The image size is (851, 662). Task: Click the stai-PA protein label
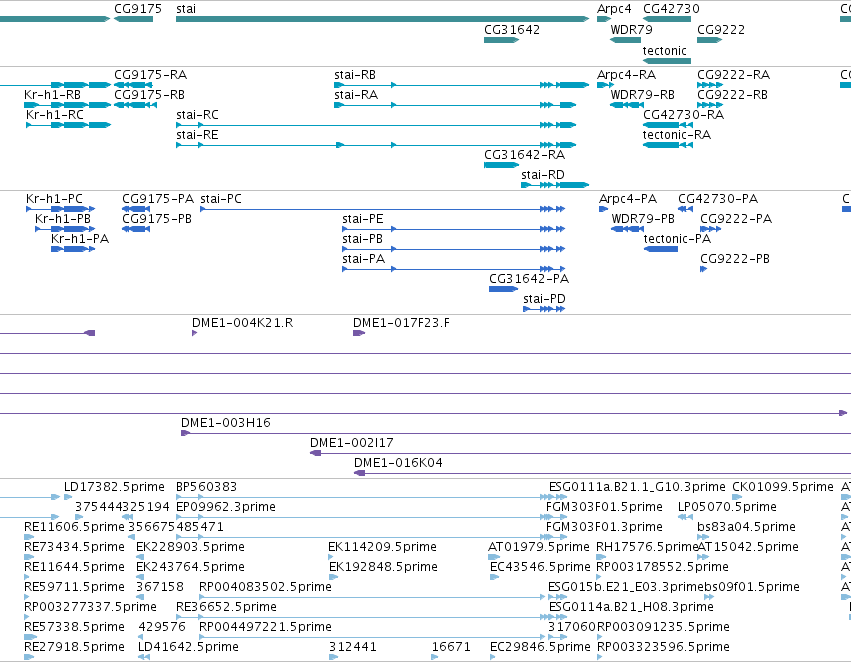point(363,259)
